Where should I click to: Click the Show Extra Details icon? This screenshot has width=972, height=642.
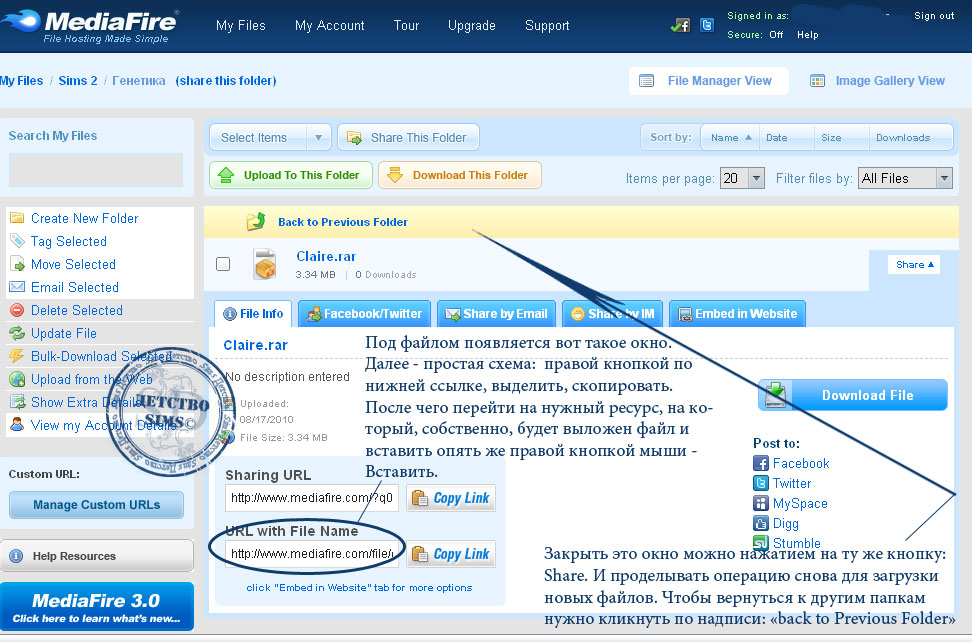(x=17, y=402)
